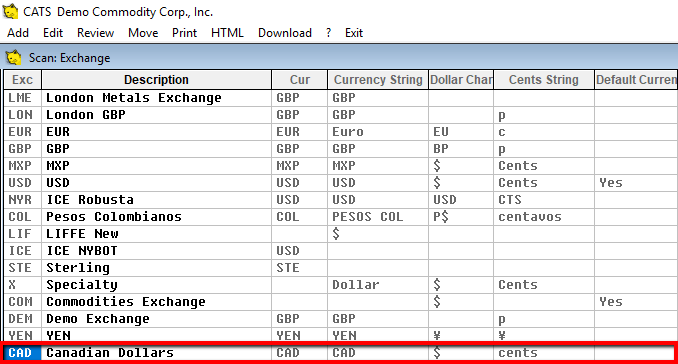
Task: Click the Dollar Char column header
Action: click(x=461, y=80)
